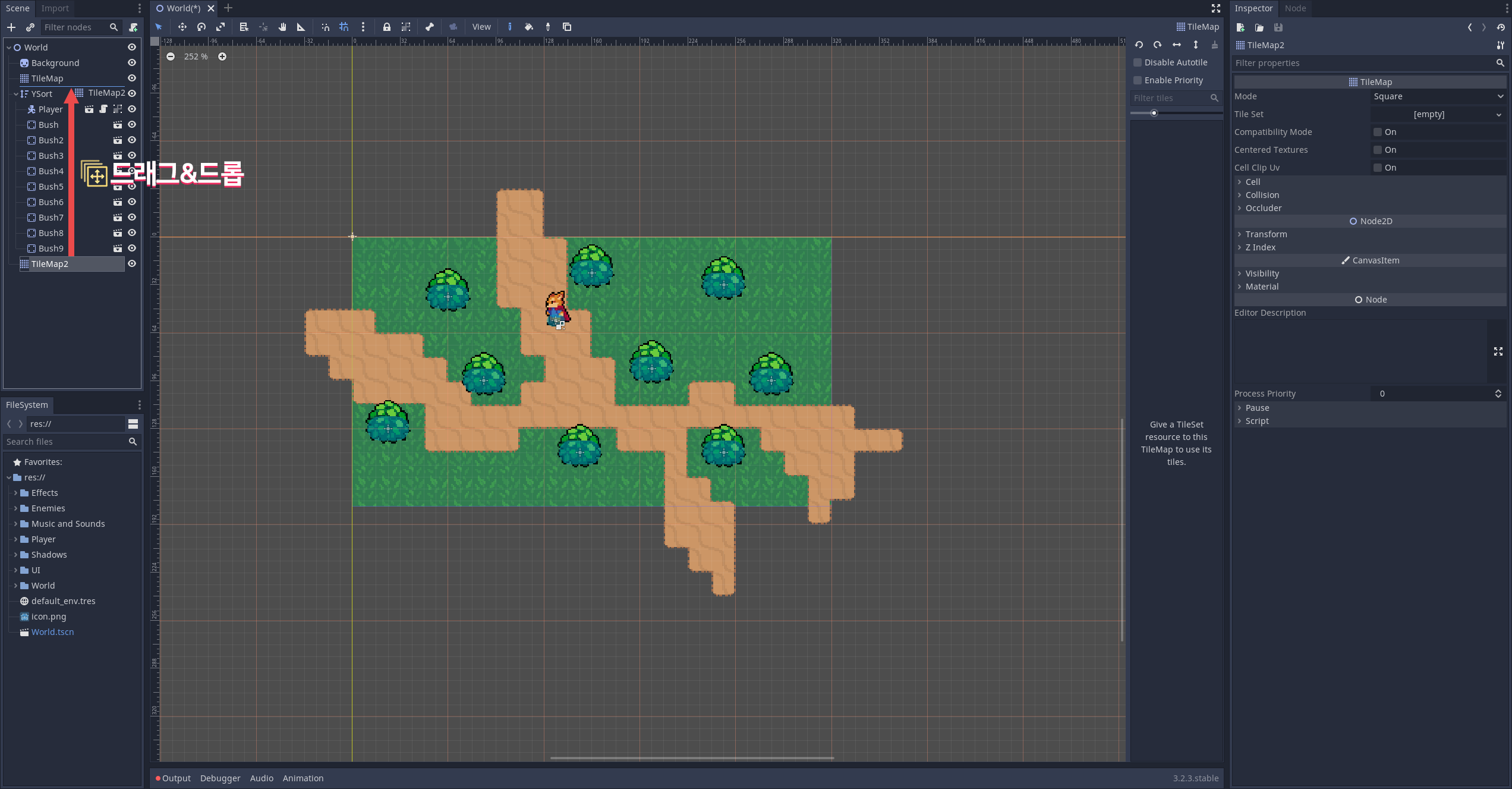Select the Ruler mode tool
1512x789 pixels.
tap(301, 27)
